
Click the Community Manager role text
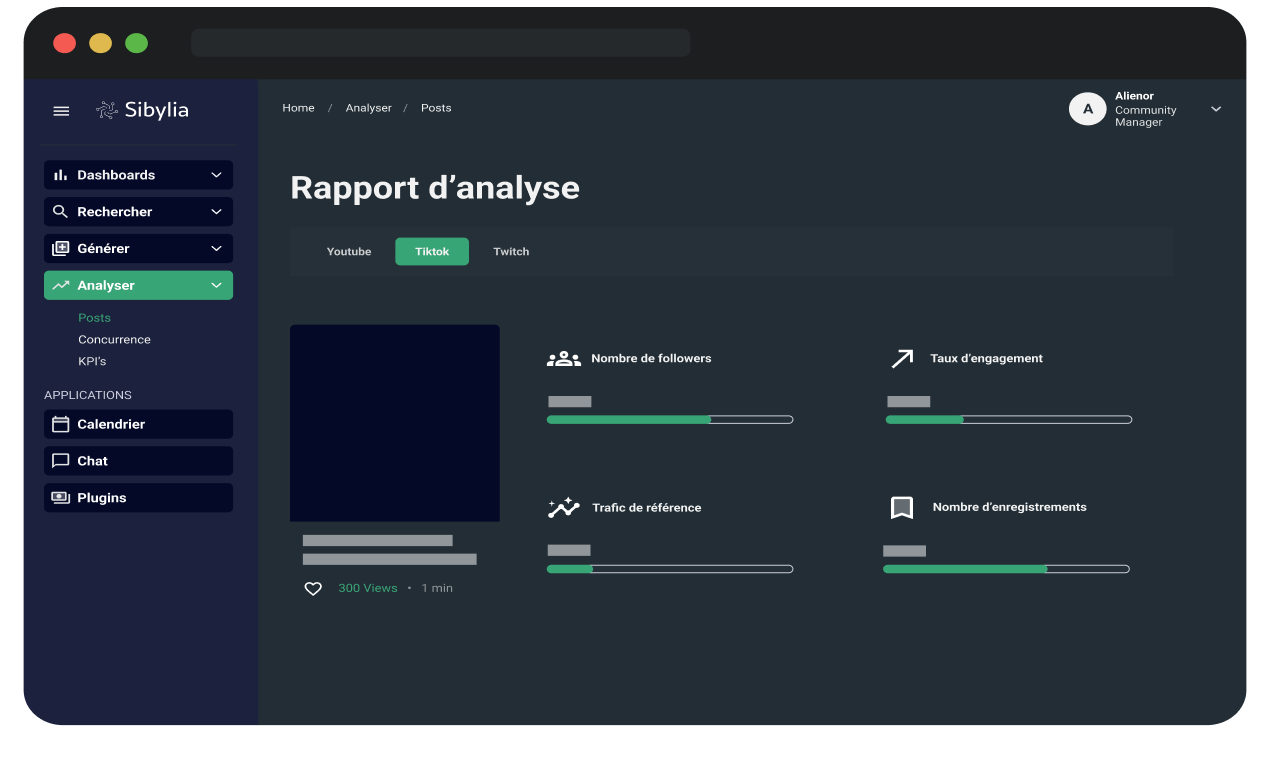1146,116
